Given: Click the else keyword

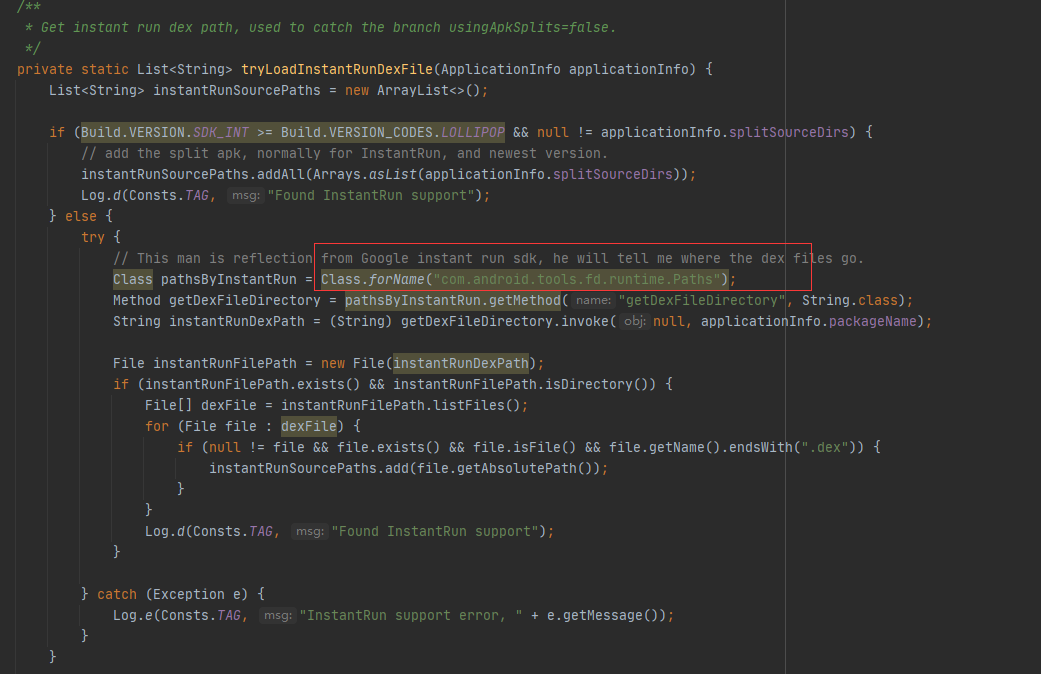Looking at the screenshot, I should pyautogui.click(x=81, y=216).
